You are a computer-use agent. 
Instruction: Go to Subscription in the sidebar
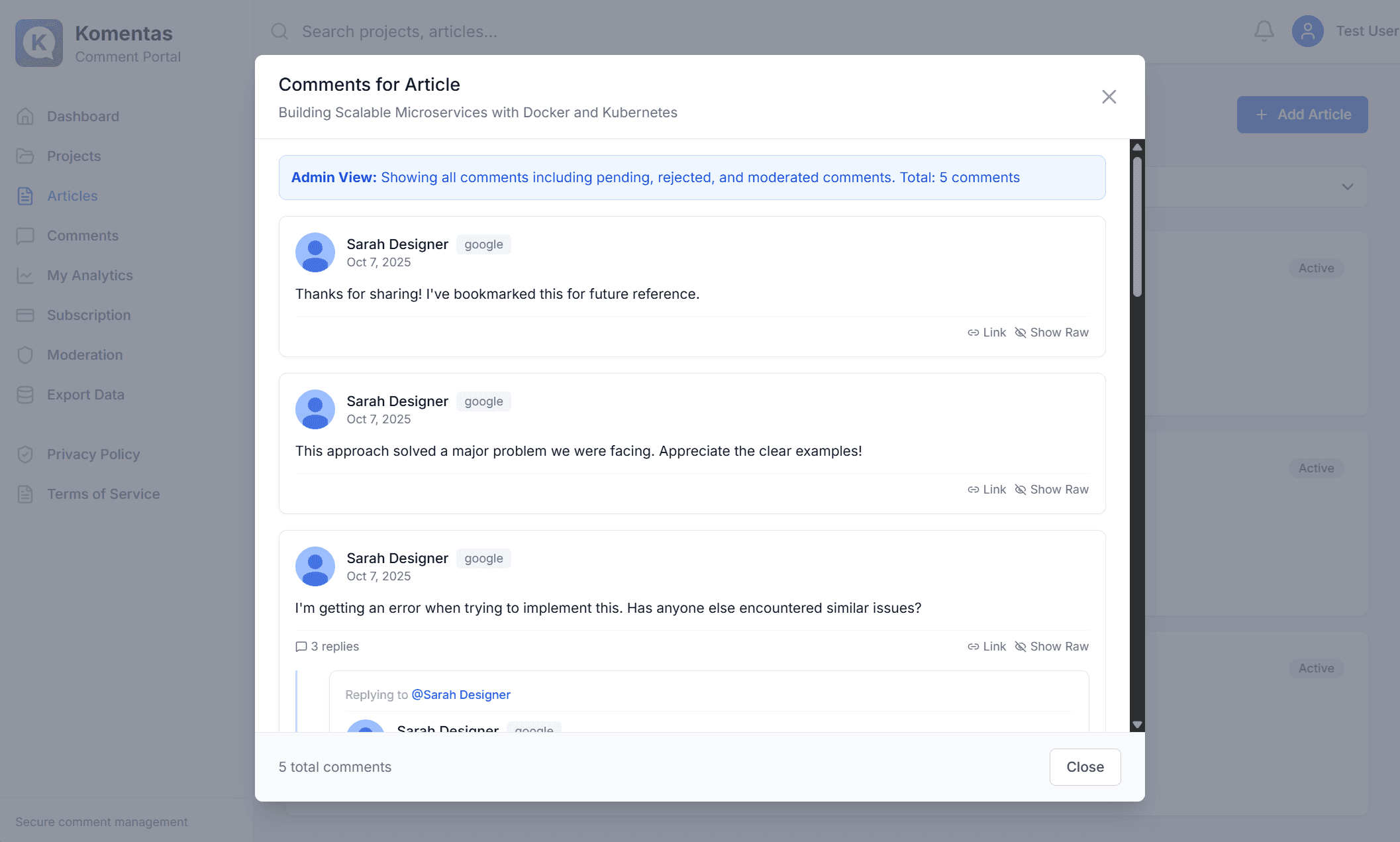(x=88, y=315)
